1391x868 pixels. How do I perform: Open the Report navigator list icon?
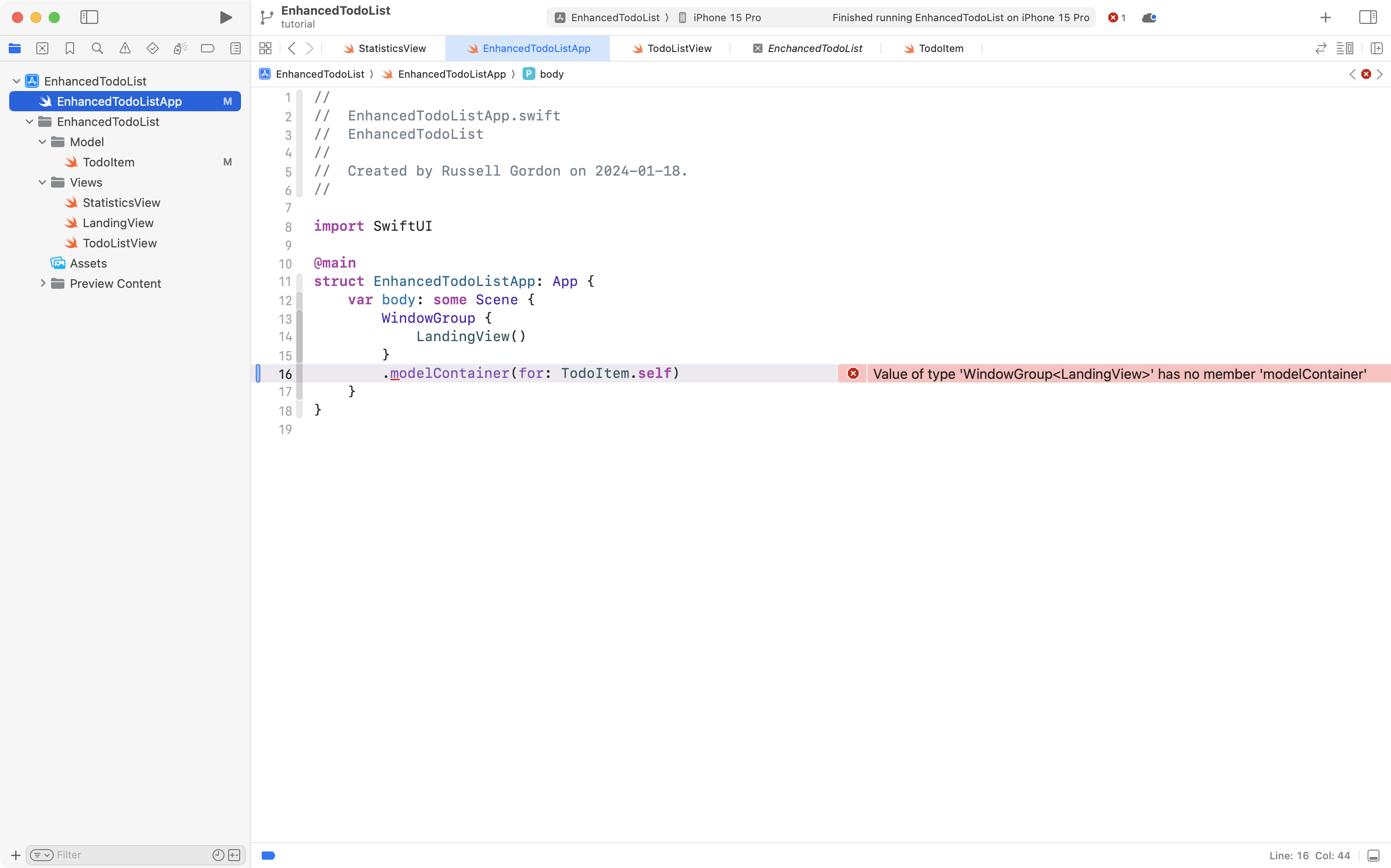click(x=236, y=48)
